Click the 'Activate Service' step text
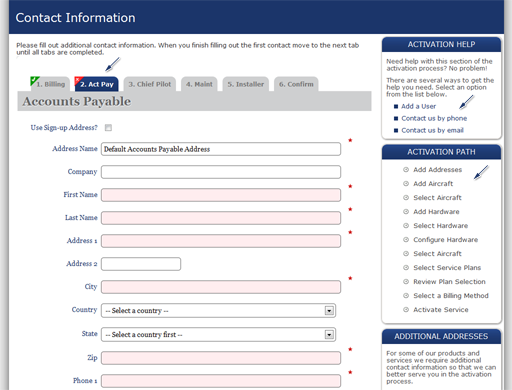512x390 pixels. tap(441, 310)
